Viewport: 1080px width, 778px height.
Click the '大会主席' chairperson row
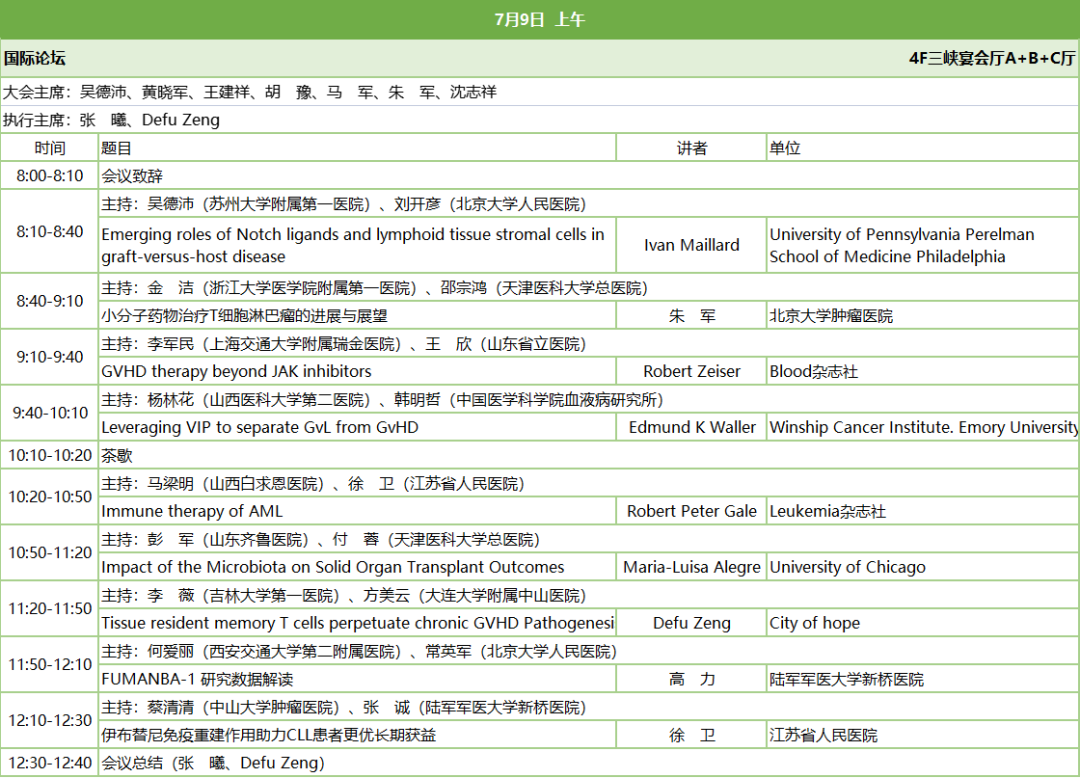tap(539, 92)
